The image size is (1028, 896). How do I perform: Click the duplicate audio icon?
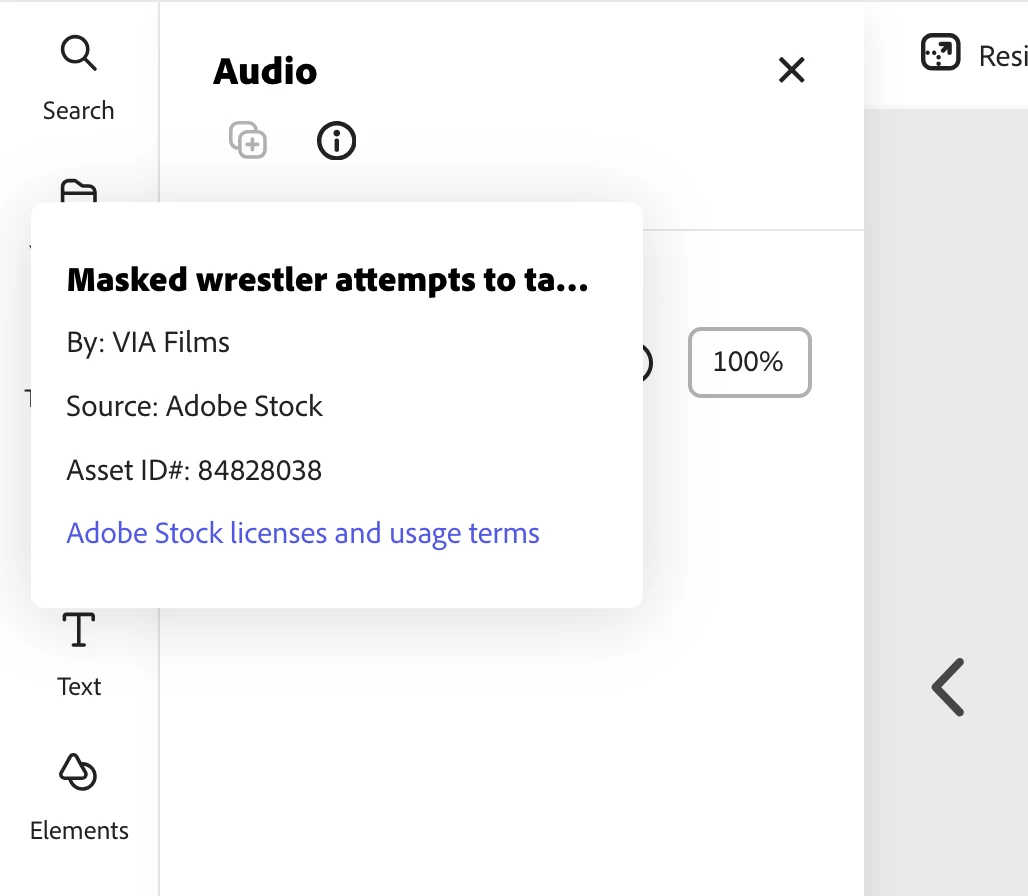248,140
